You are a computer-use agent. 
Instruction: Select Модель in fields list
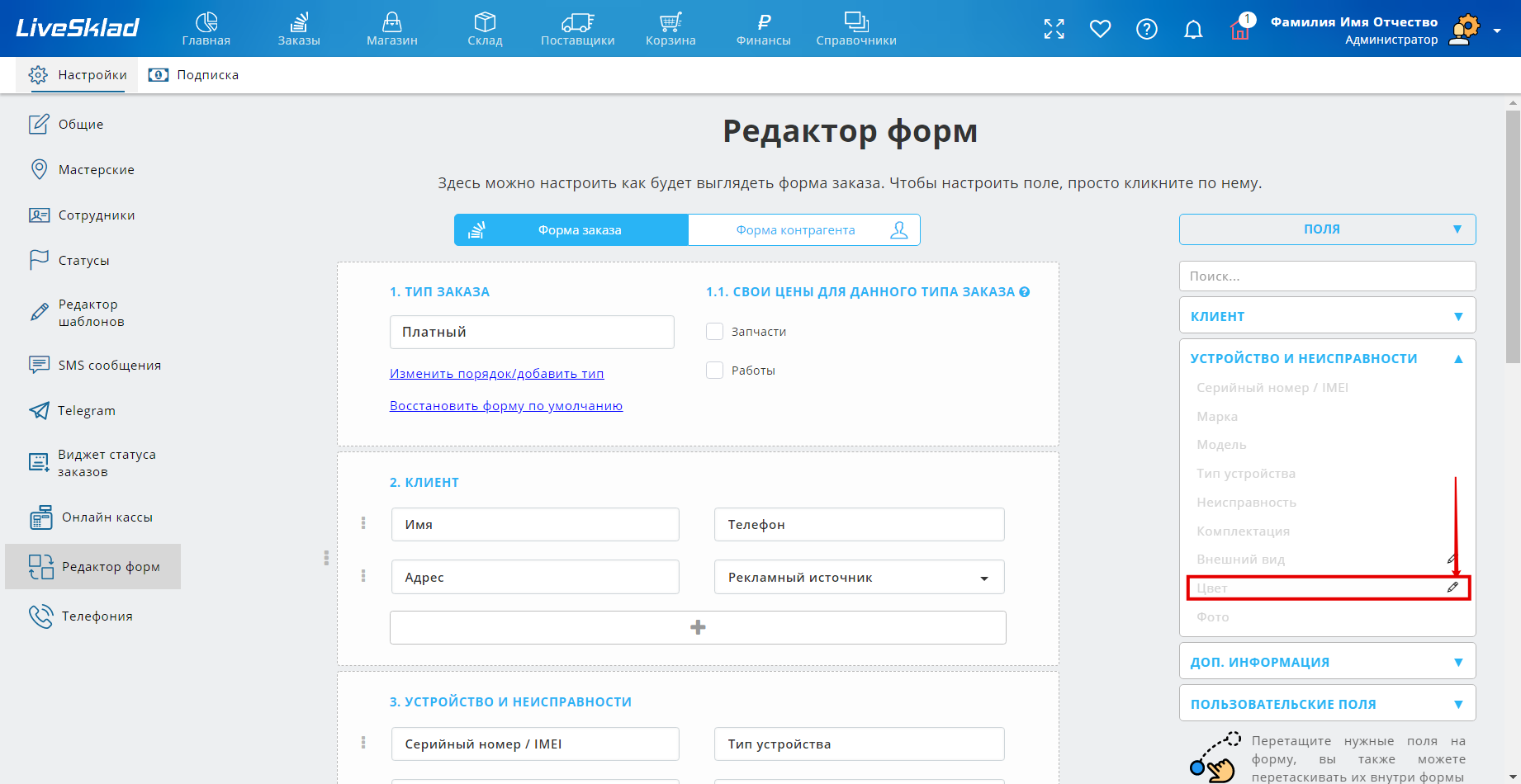(1221, 445)
